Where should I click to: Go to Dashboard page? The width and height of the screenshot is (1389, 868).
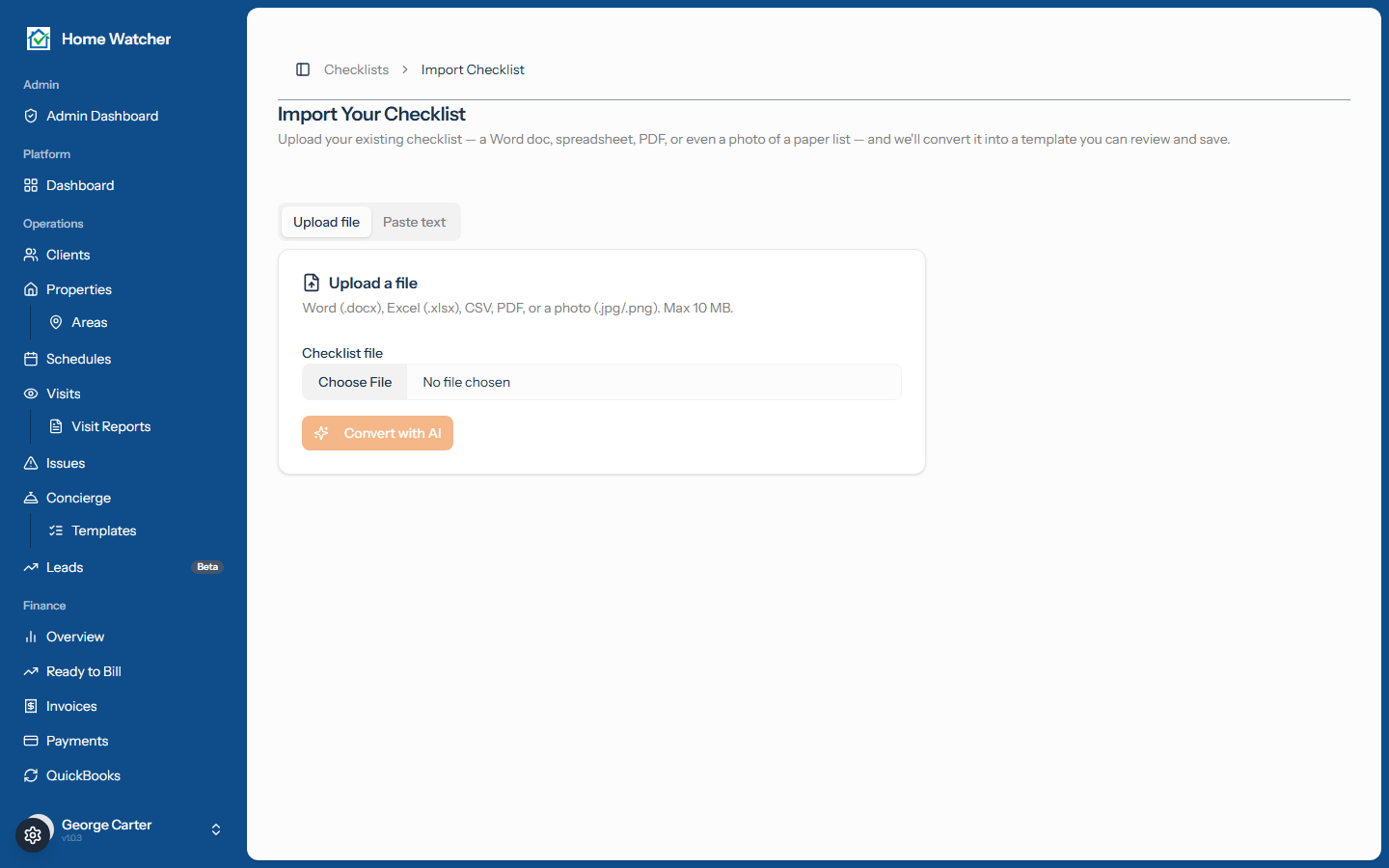[123, 185]
